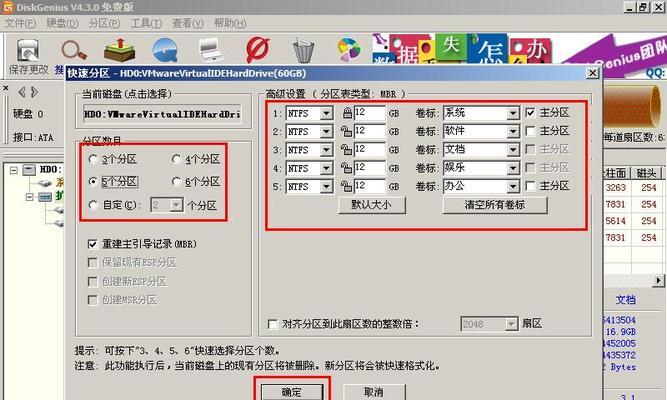Click partition 3 size input field

369,150
